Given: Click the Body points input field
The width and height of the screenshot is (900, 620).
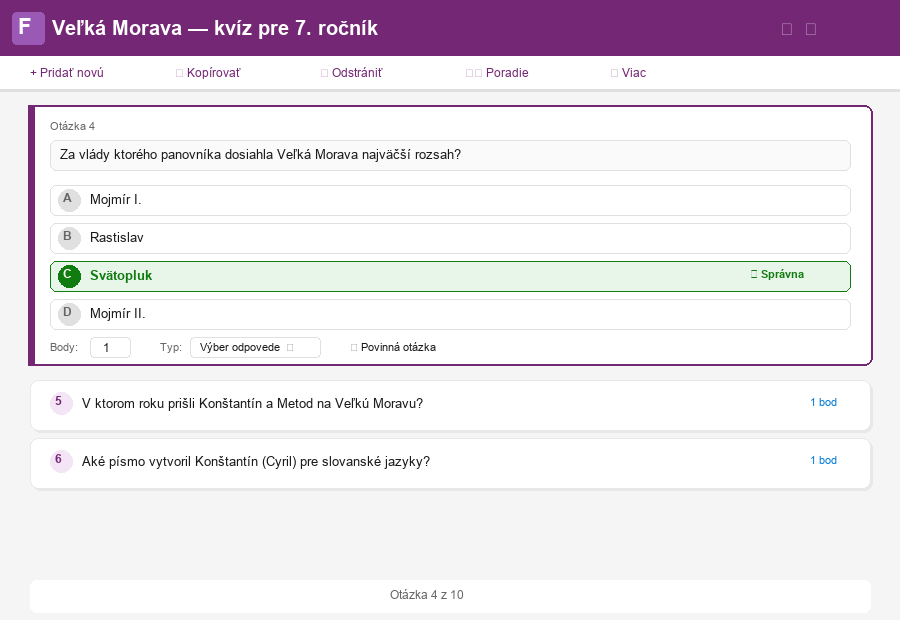Looking at the screenshot, I should 110,347.
